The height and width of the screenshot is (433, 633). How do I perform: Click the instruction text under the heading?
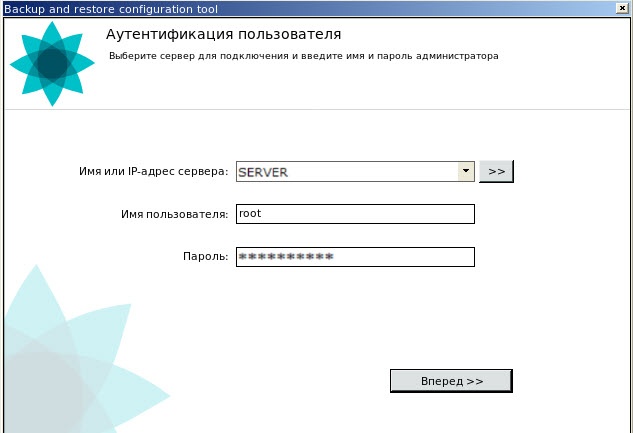tap(303, 56)
